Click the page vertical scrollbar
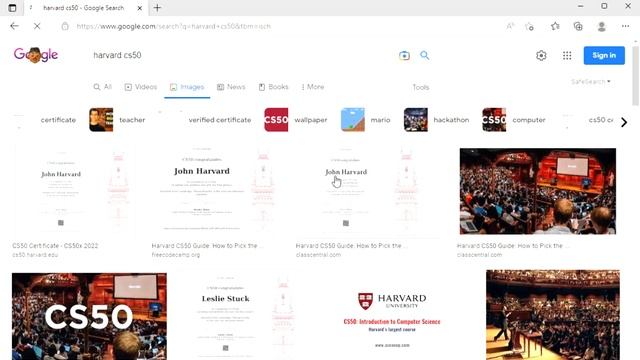Screen dimensions: 640x360 coord(636,76)
